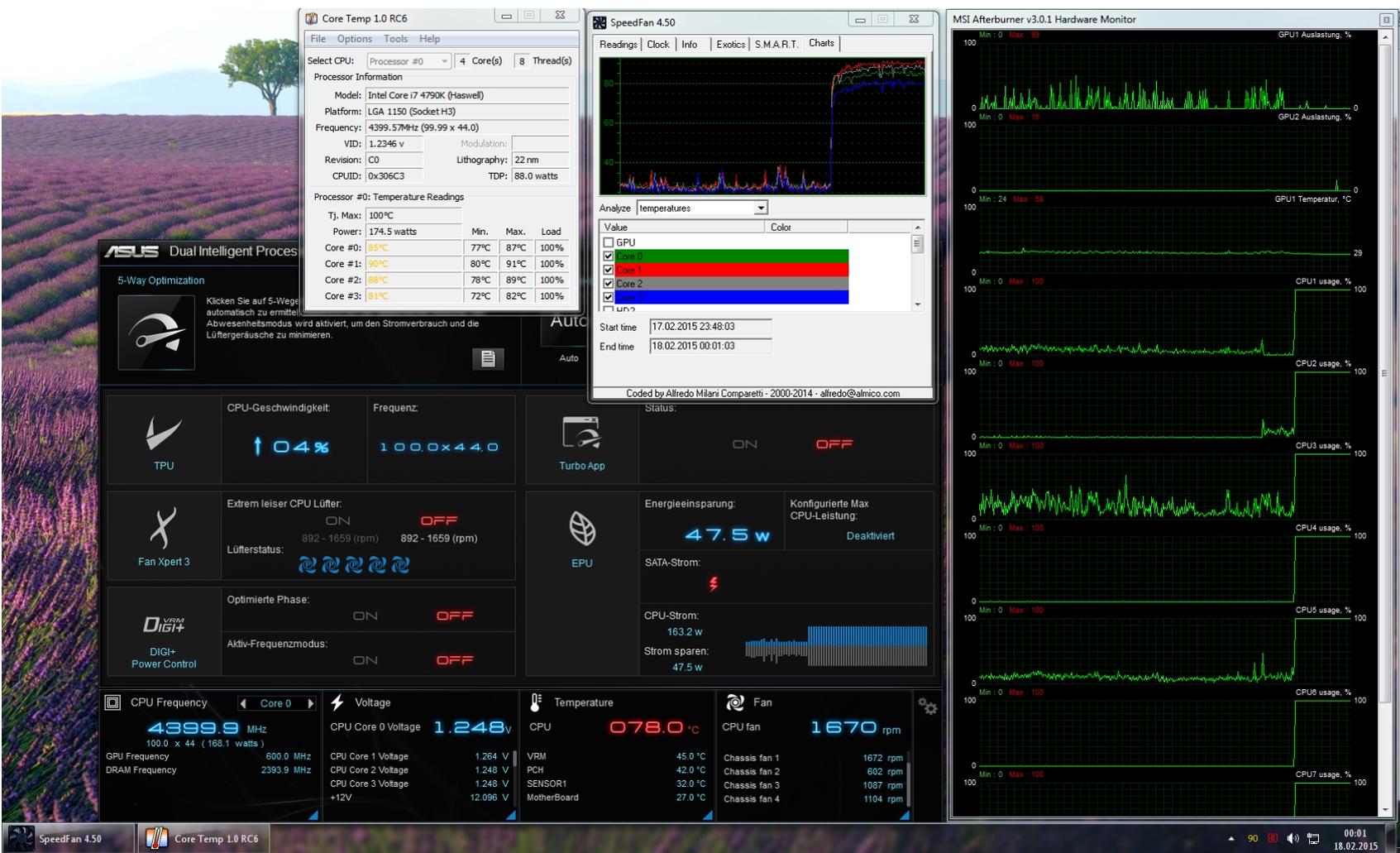This screenshot has width=1400, height=853.
Task: Open the Options menu in Core Temp
Action: [x=354, y=39]
